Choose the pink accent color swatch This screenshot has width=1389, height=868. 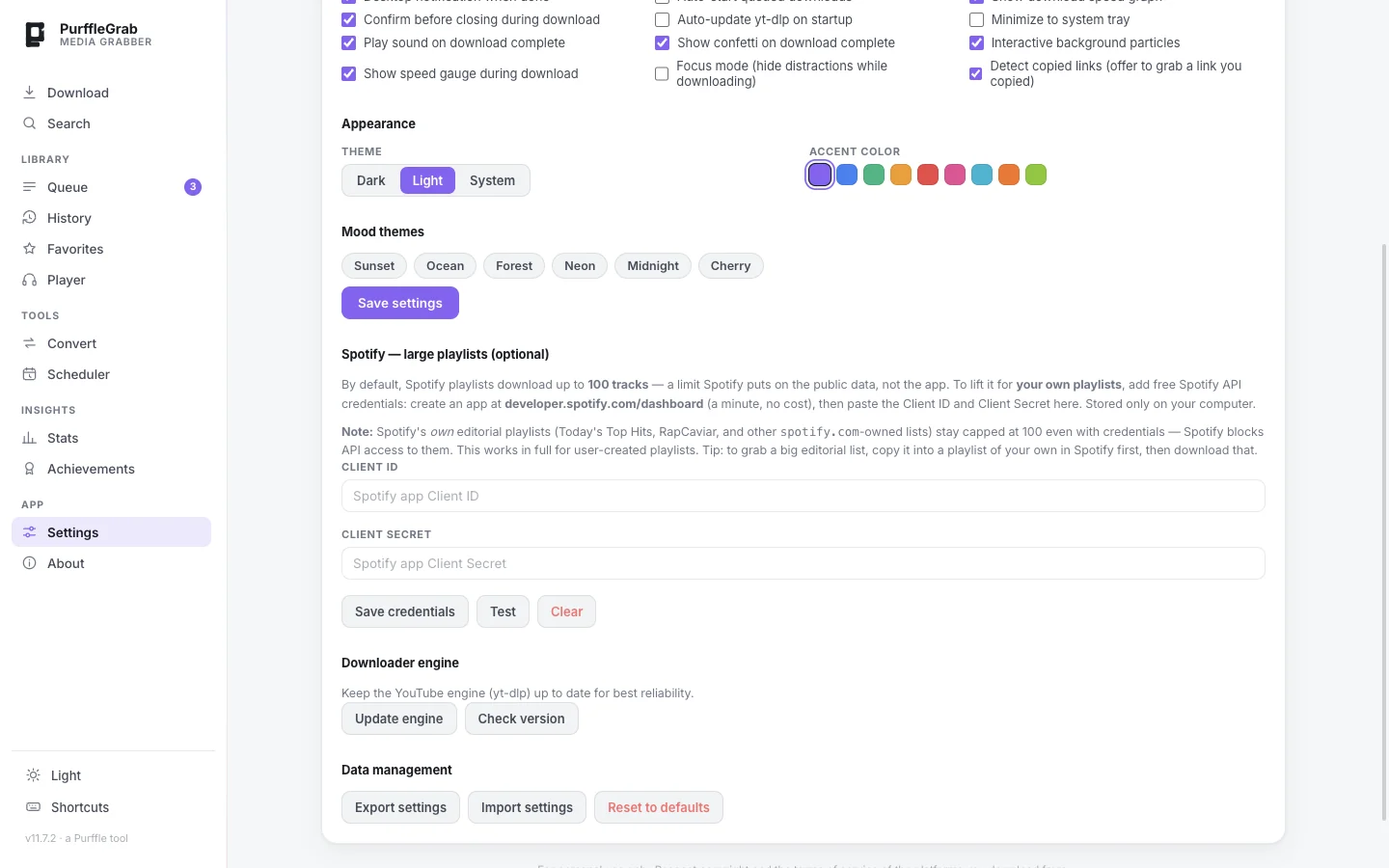coord(955,175)
